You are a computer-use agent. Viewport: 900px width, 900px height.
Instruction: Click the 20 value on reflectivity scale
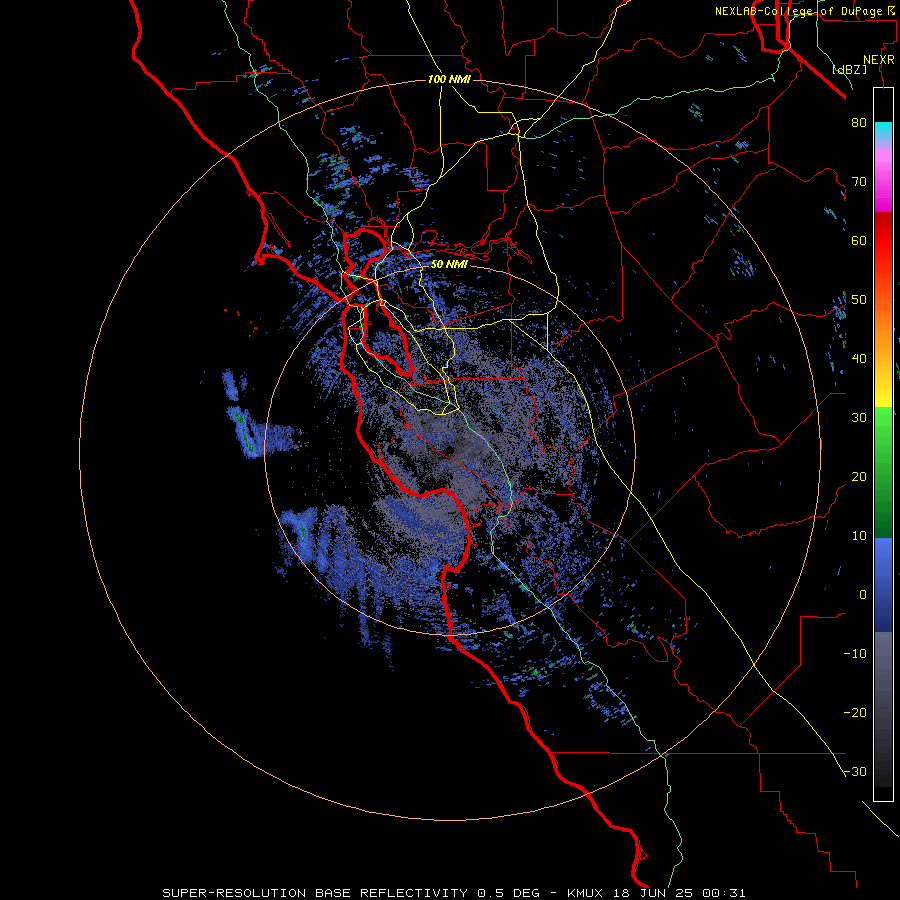pyautogui.click(x=859, y=477)
